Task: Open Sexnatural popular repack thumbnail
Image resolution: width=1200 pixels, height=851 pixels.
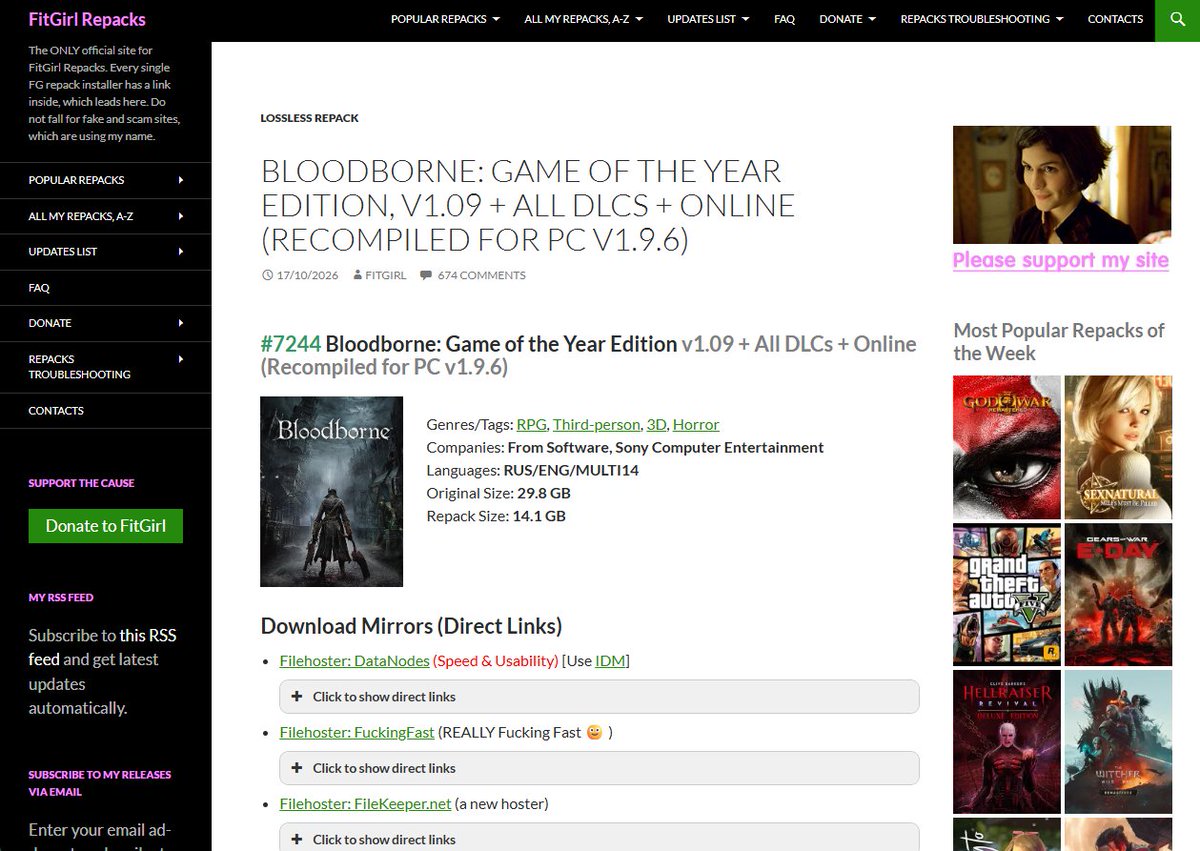Action: (x=1118, y=447)
